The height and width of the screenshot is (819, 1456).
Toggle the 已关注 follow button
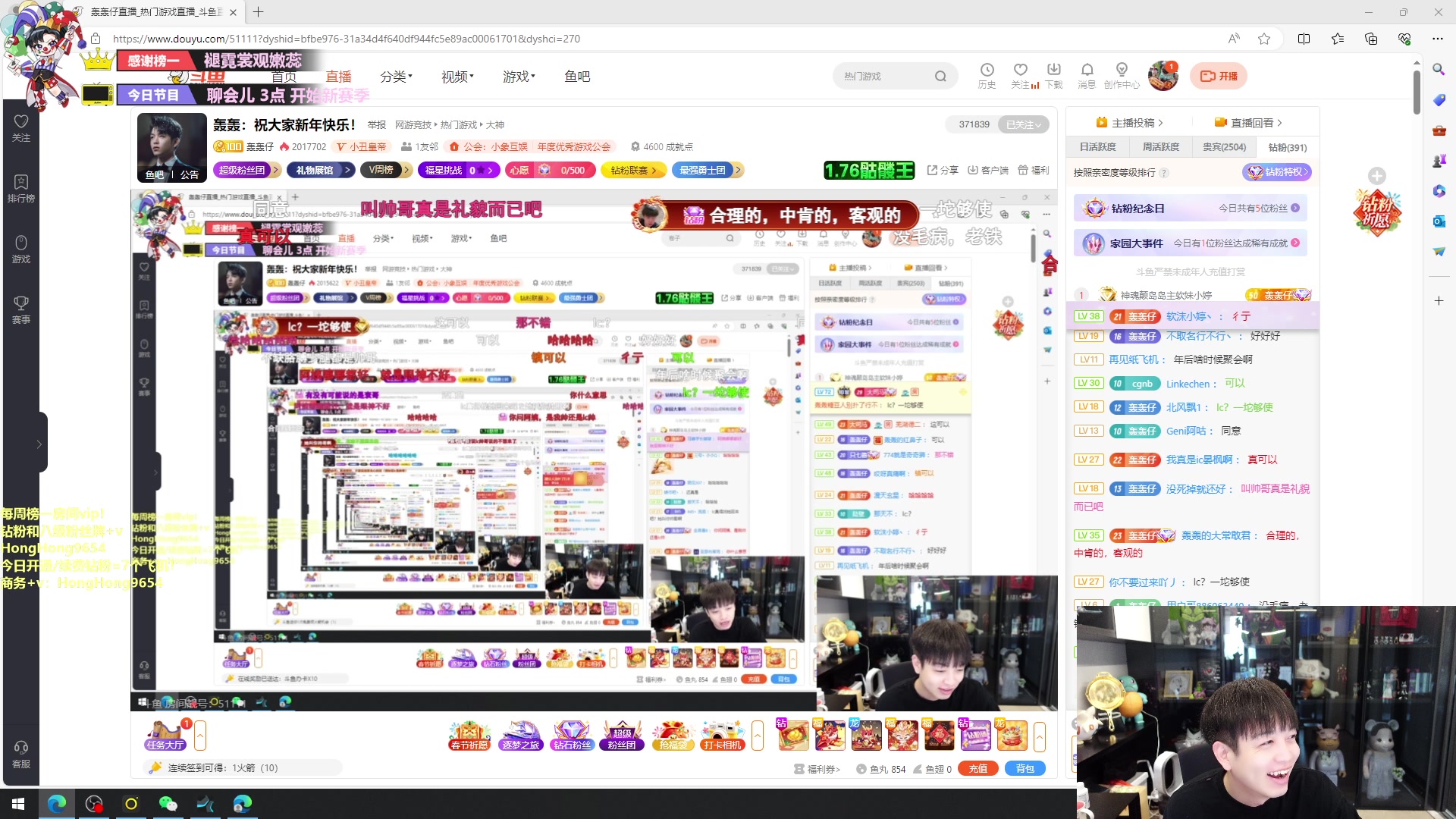(x=1024, y=124)
